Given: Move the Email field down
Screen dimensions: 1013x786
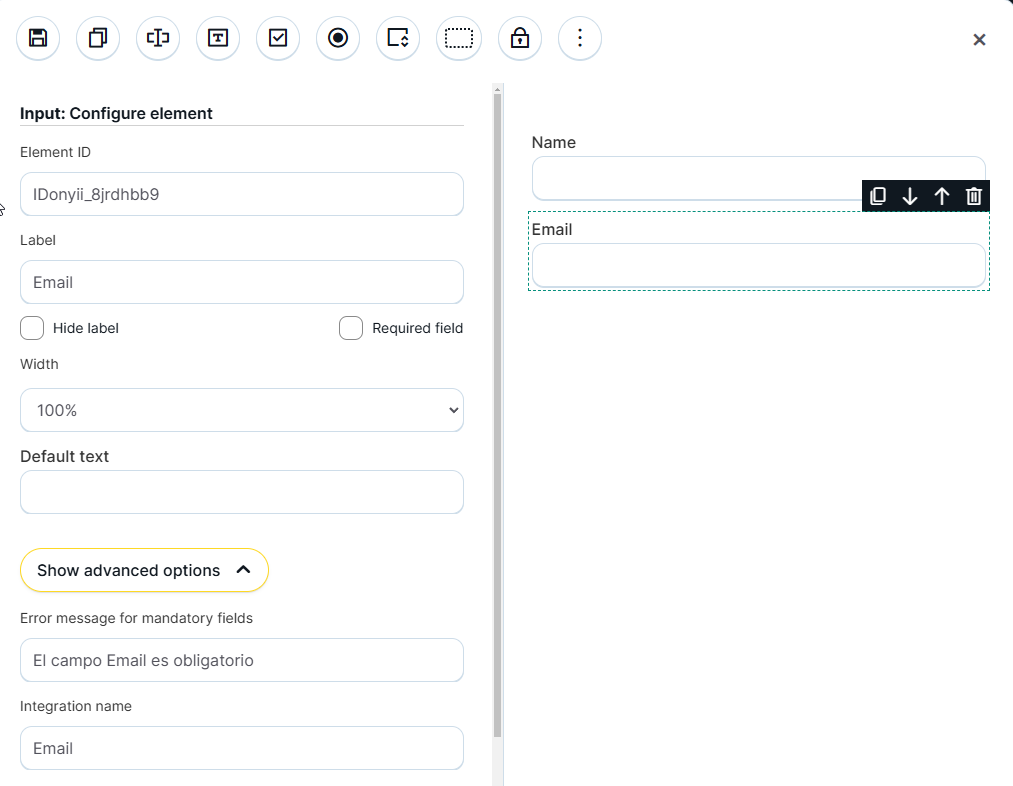Looking at the screenshot, I should point(910,196).
